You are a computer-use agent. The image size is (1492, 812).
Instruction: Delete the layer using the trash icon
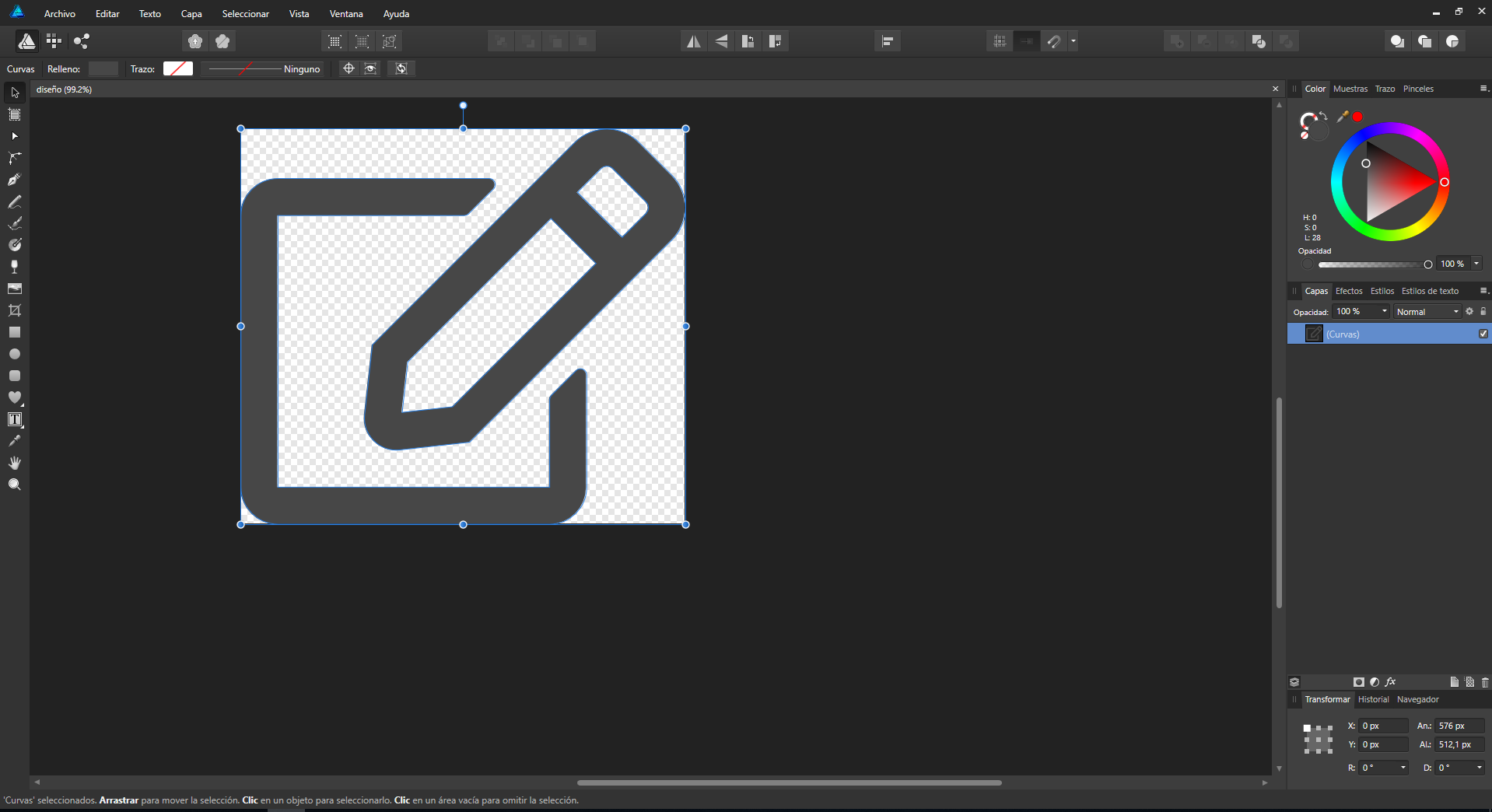pyautogui.click(x=1483, y=681)
